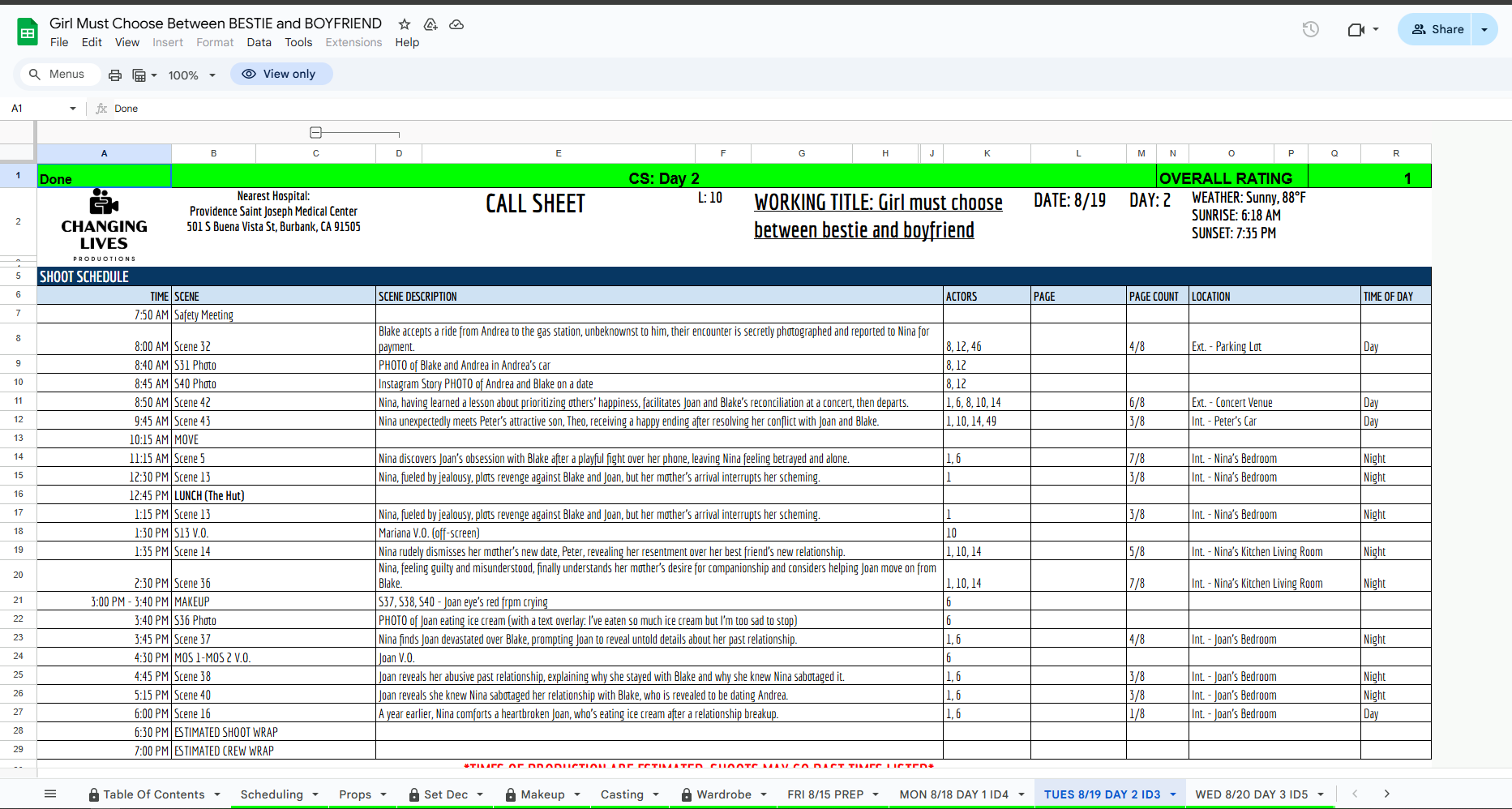Click the move to folder icon
Screen dimensions: 1512x809
pyautogui.click(x=430, y=24)
